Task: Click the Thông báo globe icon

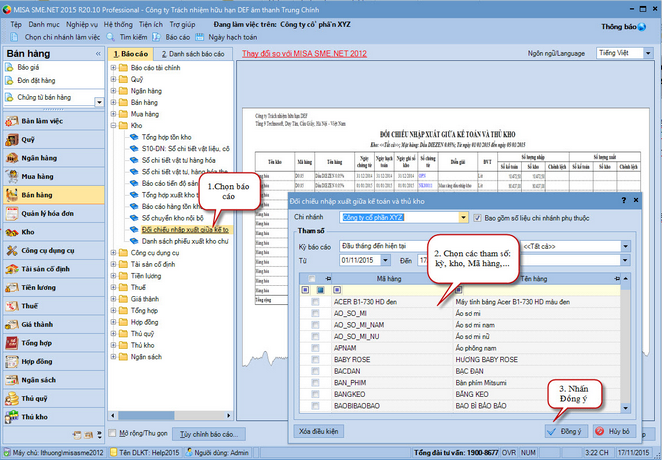Action: [642, 27]
